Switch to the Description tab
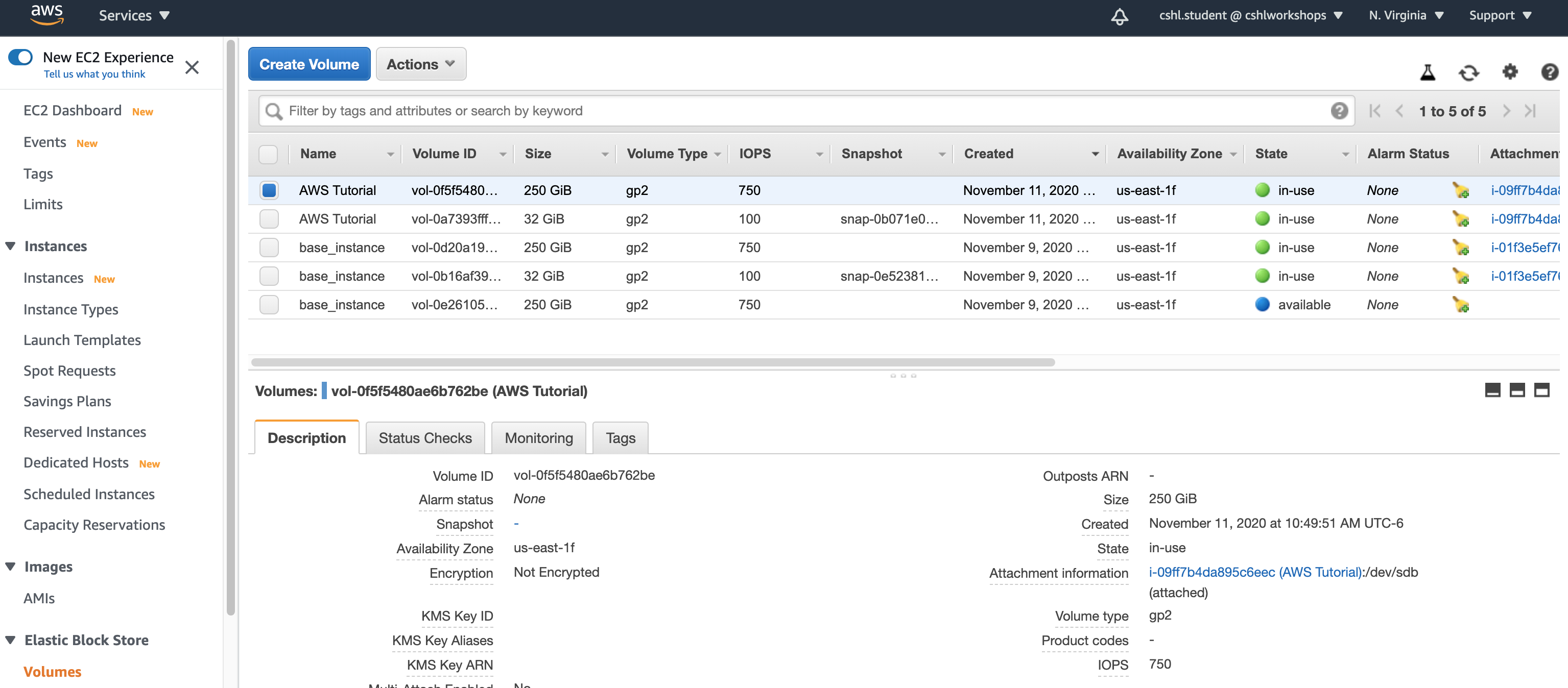The width and height of the screenshot is (1568, 688). pyautogui.click(x=307, y=437)
